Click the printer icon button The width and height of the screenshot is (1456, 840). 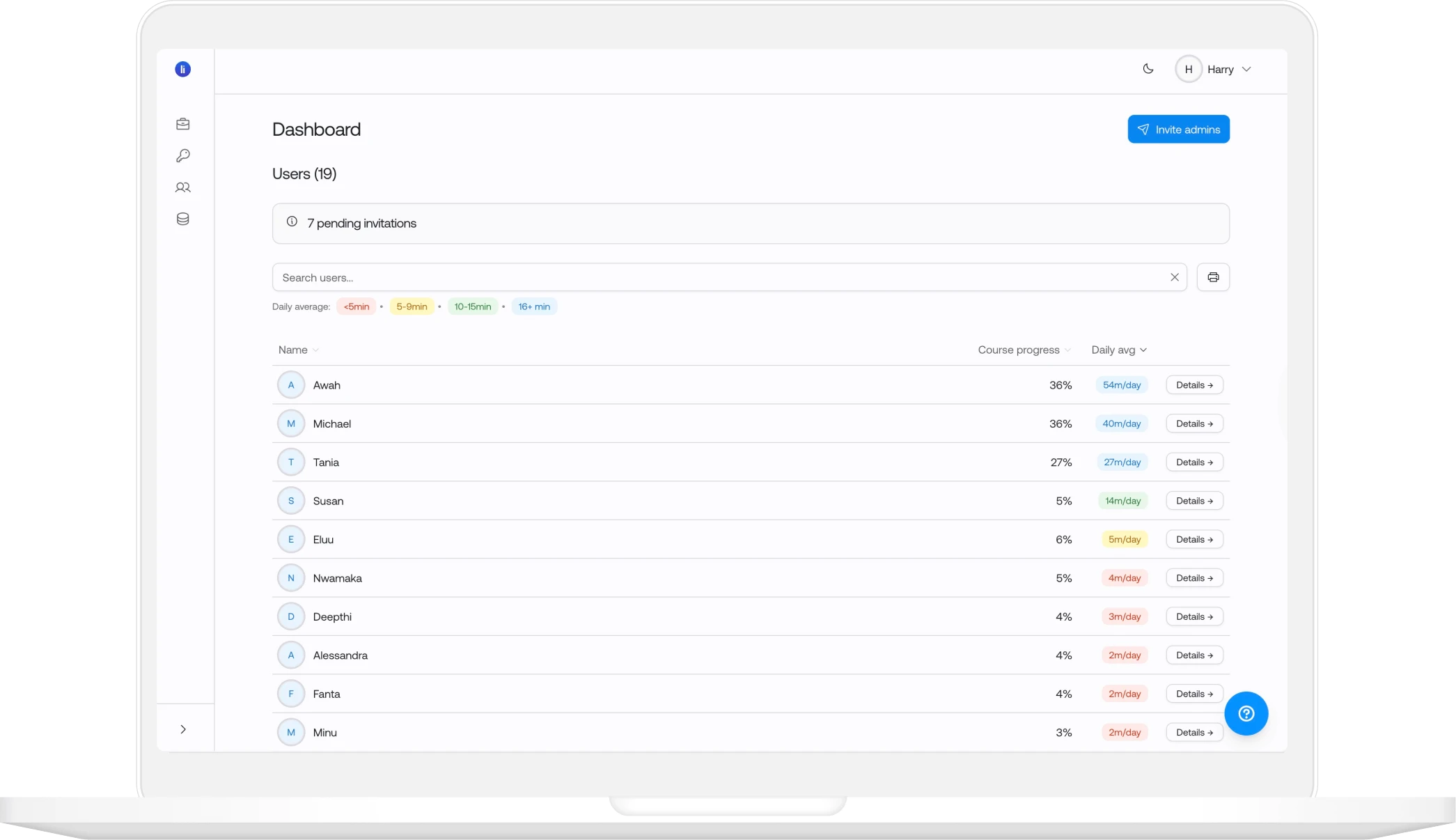[x=1212, y=277]
